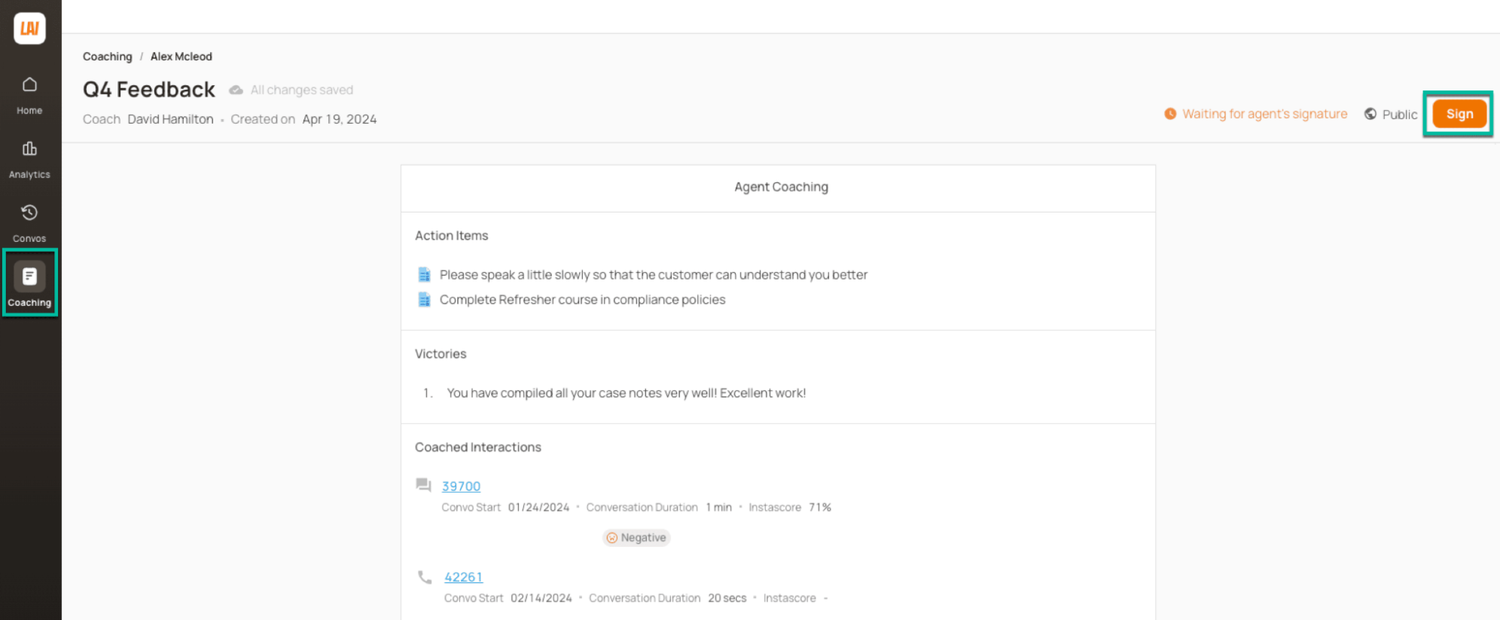1500x620 pixels.
Task: Click the orange app logo
Action: click(30, 29)
